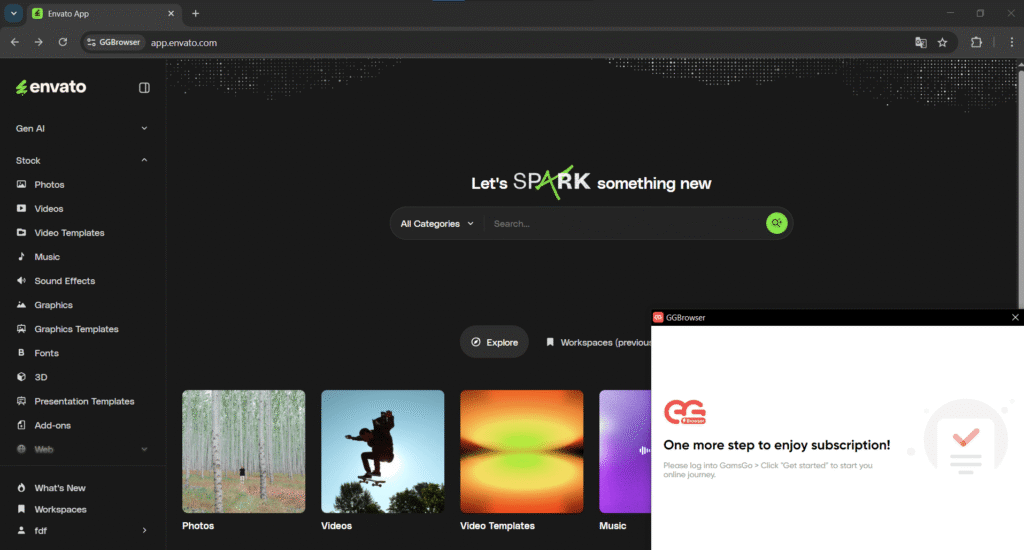Open the Photos forest thumbnail
Viewport: 1024px width, 550px height.
[244, 451]
